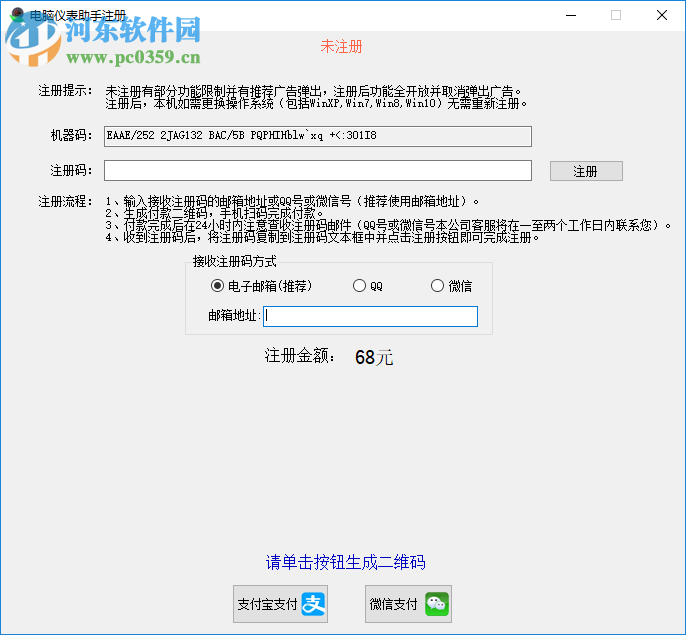Generate QR code with 微信支付 button
Screen dimensions: 686x635
[408, 604]
